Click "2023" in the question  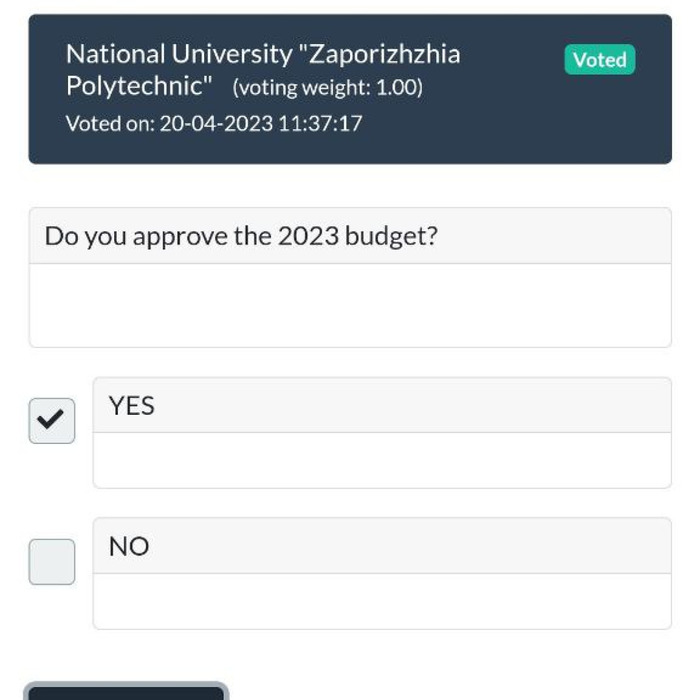(x=307, y=237)
